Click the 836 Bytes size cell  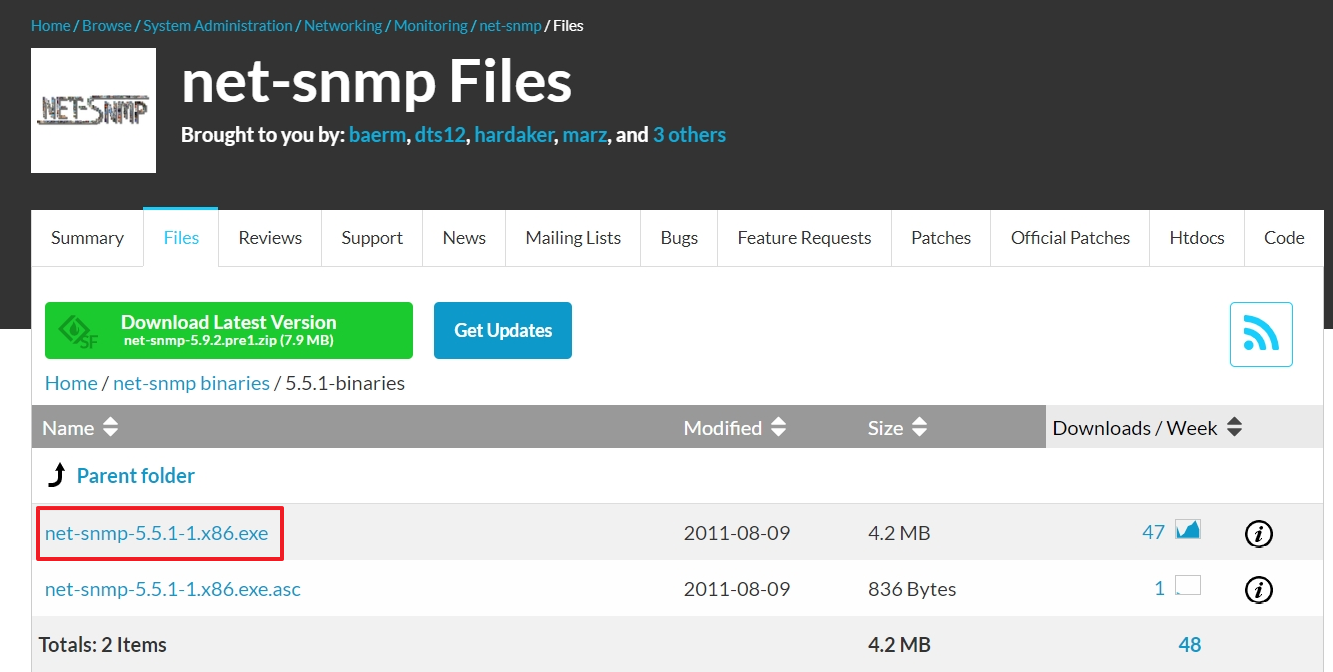coord(912,589)
